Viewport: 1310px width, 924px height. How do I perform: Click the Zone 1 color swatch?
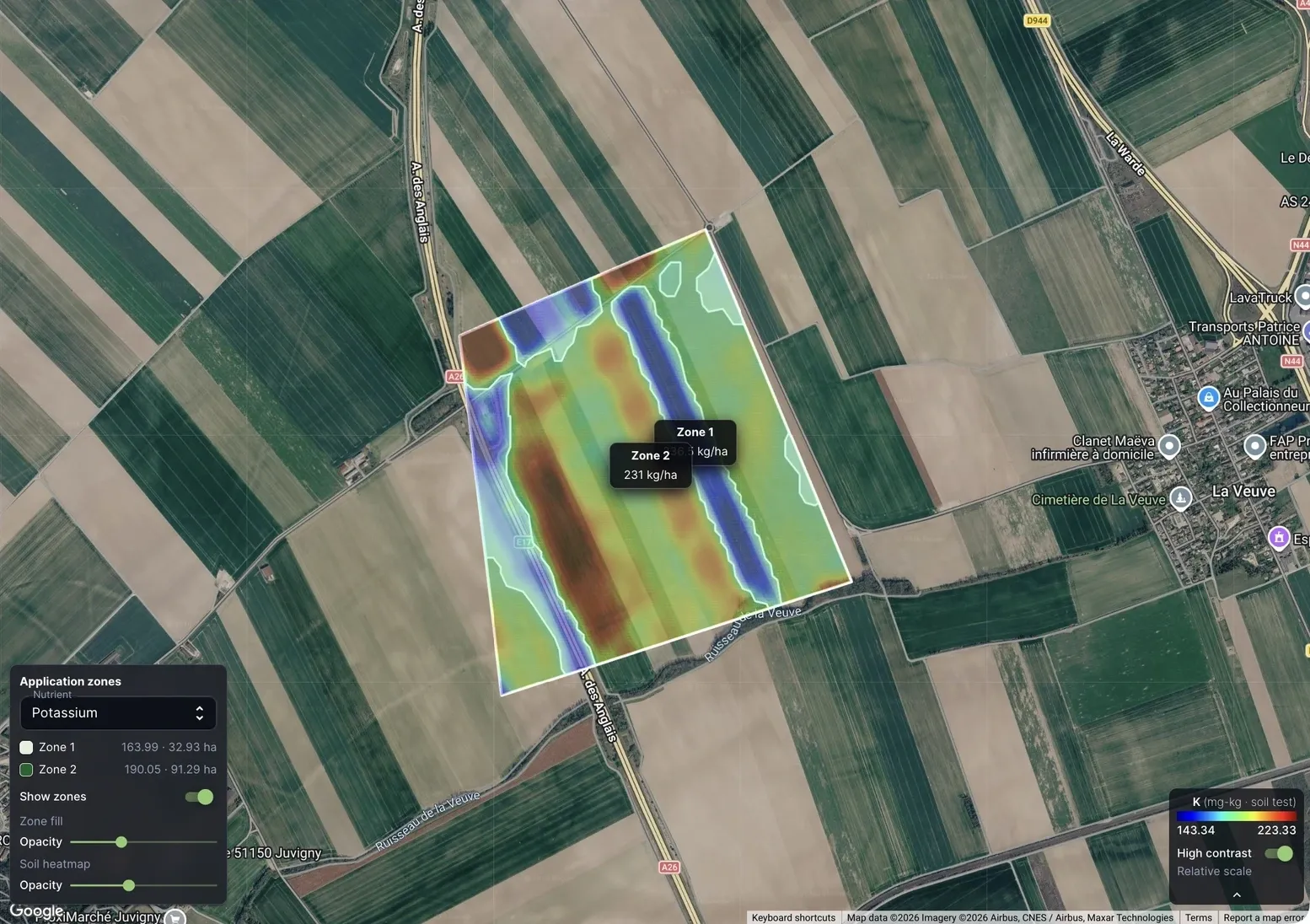[26, 747]
